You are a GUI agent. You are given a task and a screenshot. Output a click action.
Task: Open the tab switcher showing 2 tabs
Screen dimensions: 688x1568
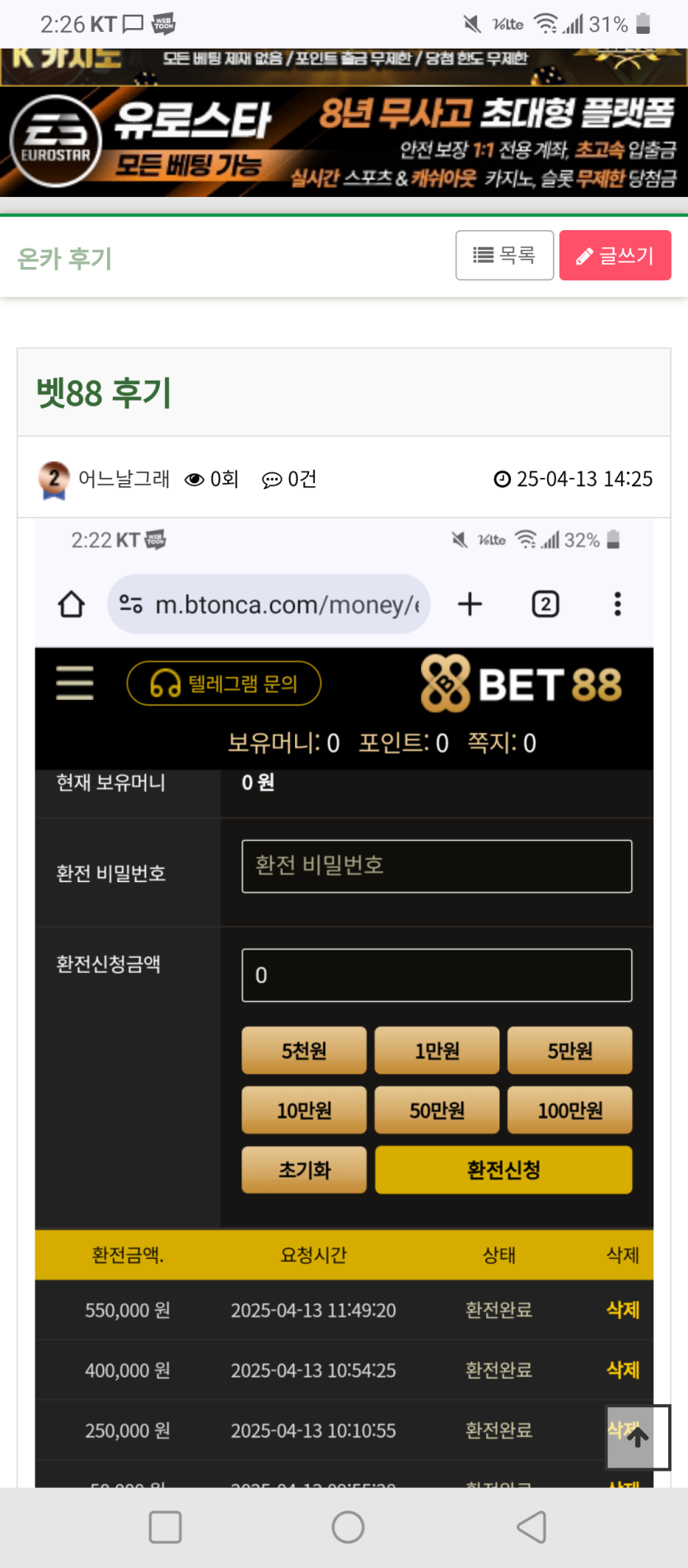pyautogui.click(x=545, y=604)
